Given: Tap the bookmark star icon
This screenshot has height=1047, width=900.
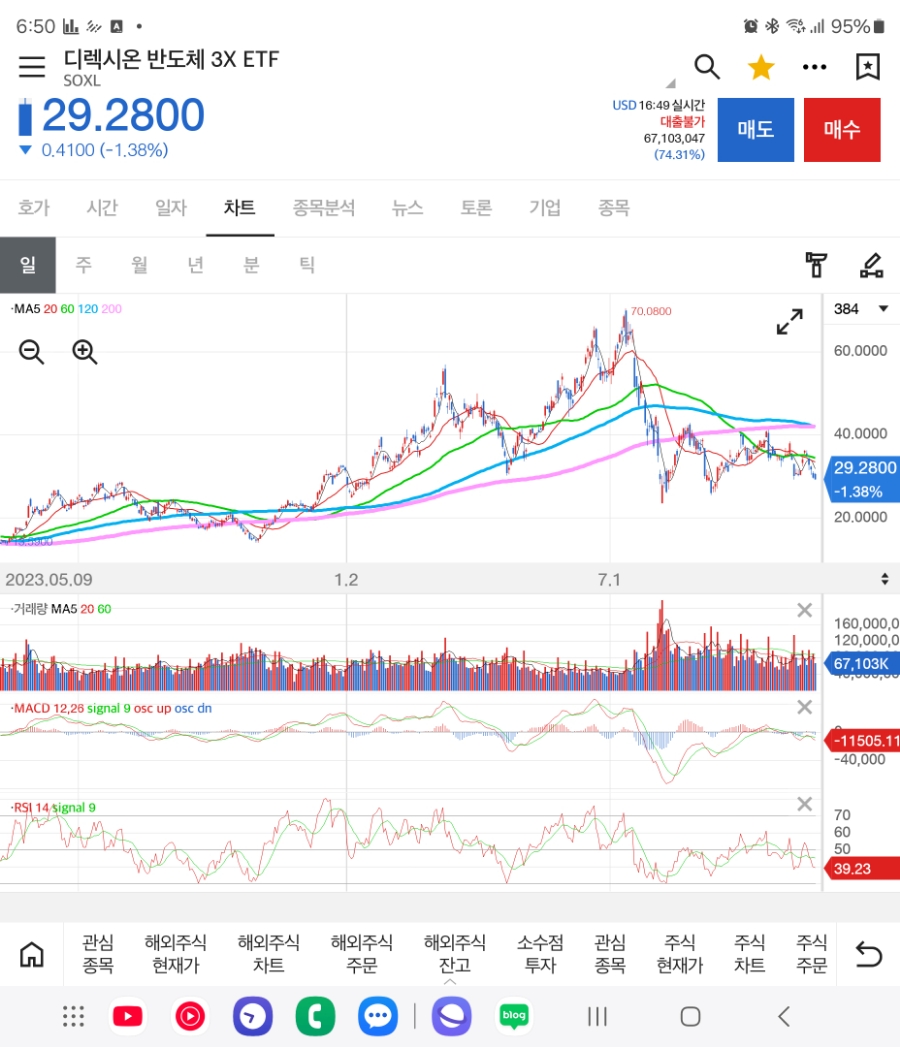Looking at the screenshot, I should (x=868, y=67).
